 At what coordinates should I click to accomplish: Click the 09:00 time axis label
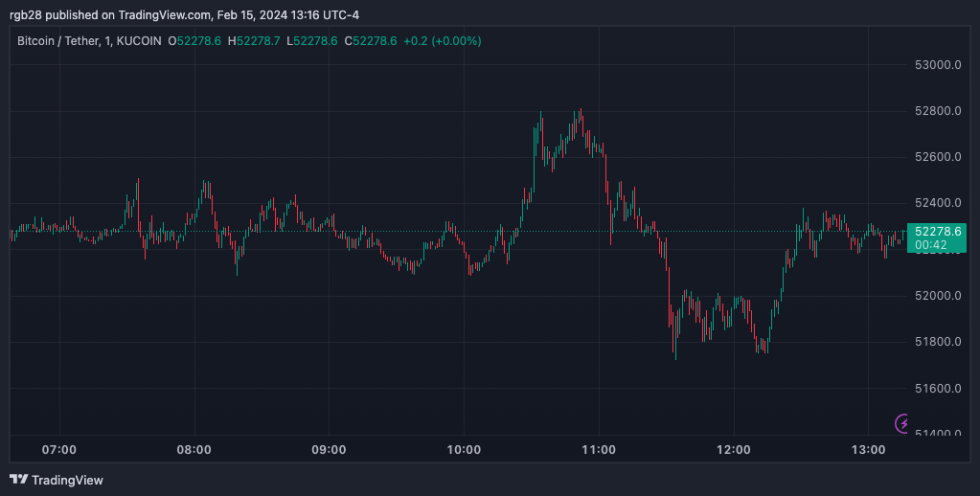tap(329, 449)
